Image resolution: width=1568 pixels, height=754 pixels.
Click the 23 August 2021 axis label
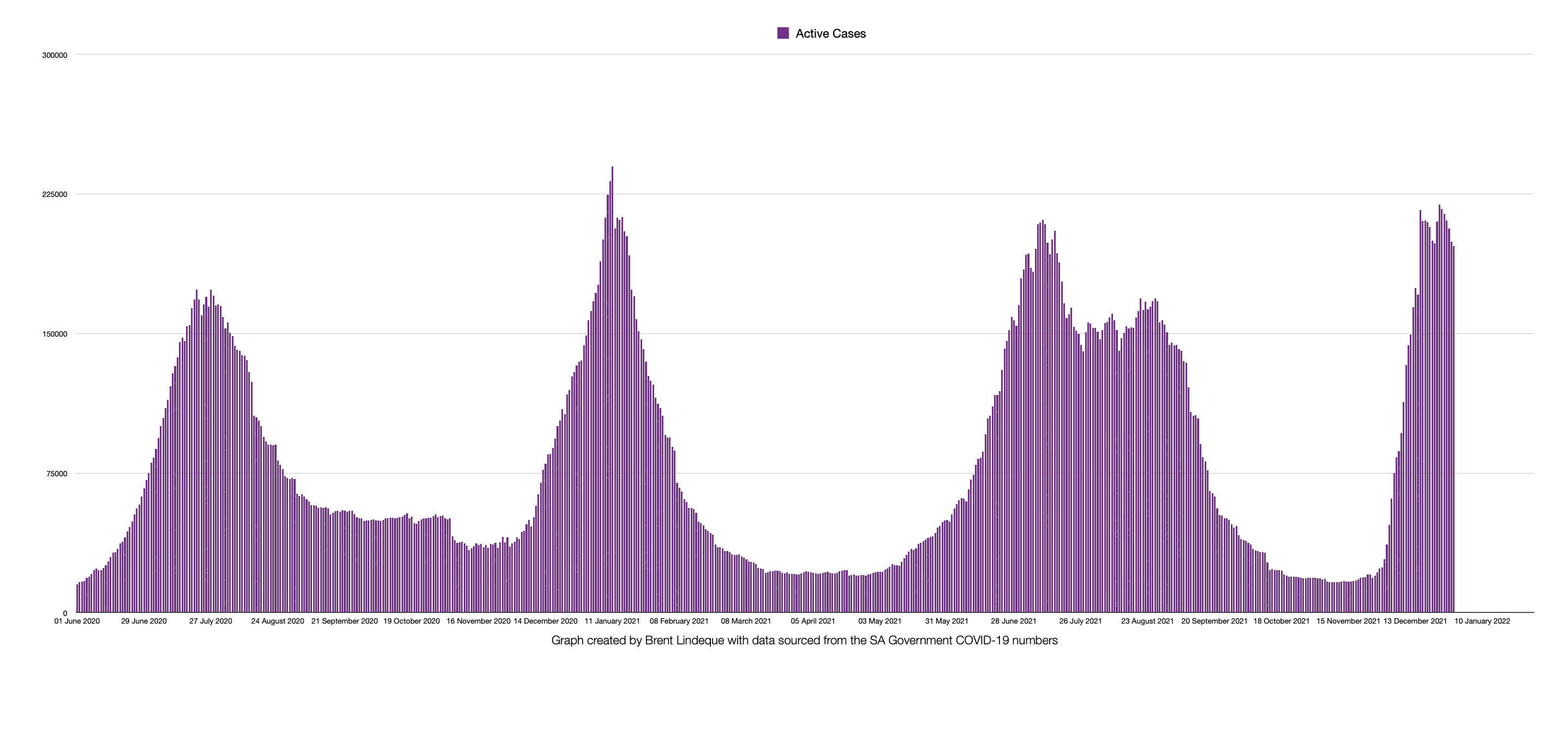pyautogui.click(x=1147, y=621)
